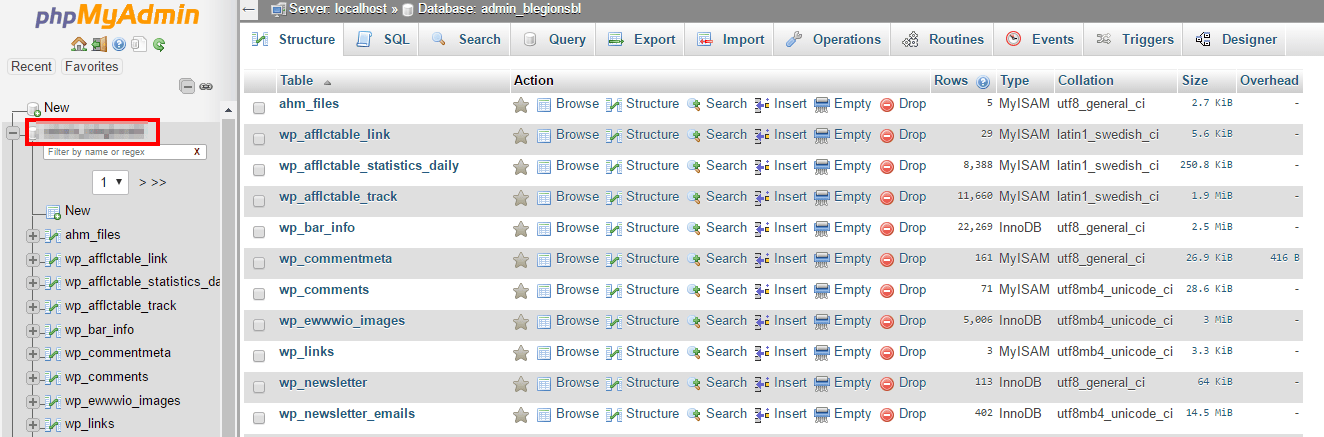Switch to Triggers tab

click(x=1134, y=39)
